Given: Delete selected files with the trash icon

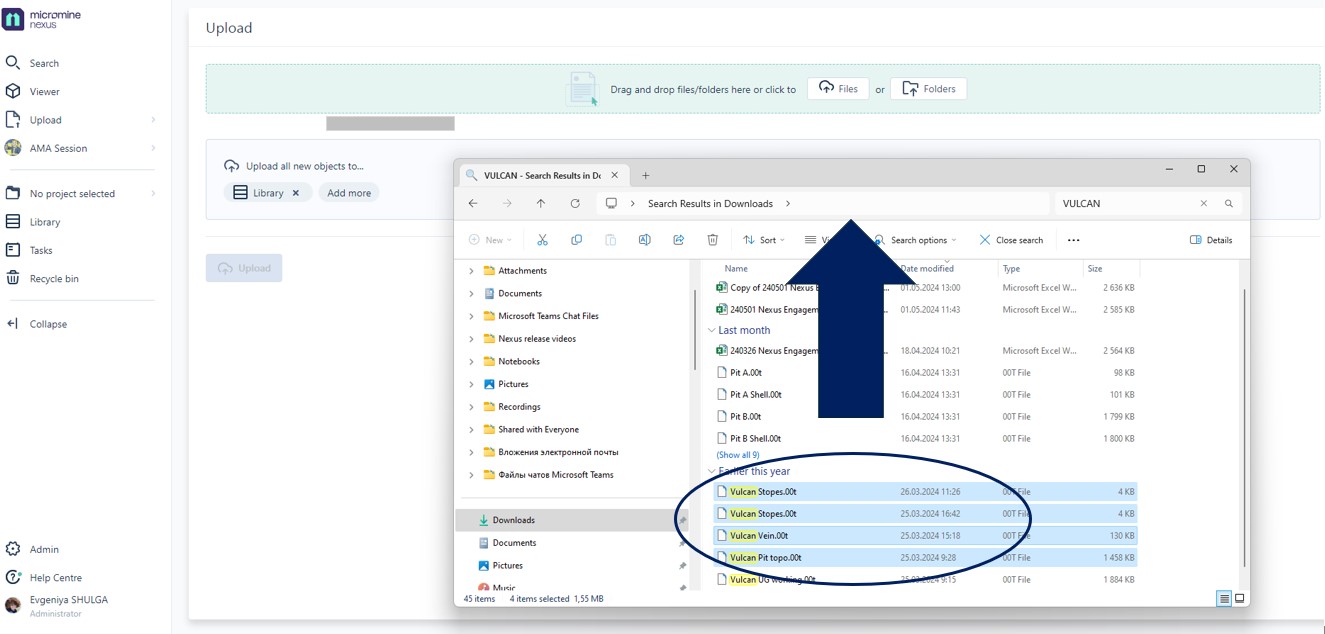Looking at the screenshot, I should click(x=711, y=239).
